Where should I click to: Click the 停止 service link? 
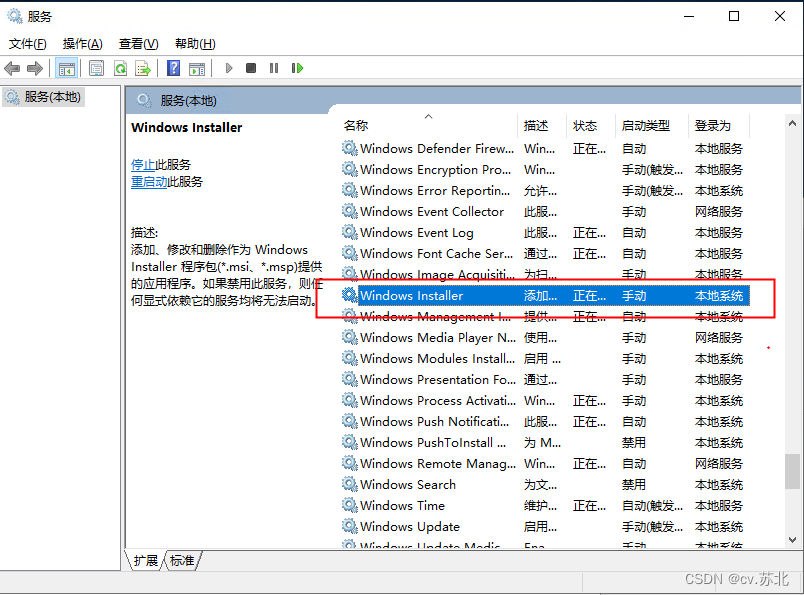pyautogui.click(x=143, y=165)
